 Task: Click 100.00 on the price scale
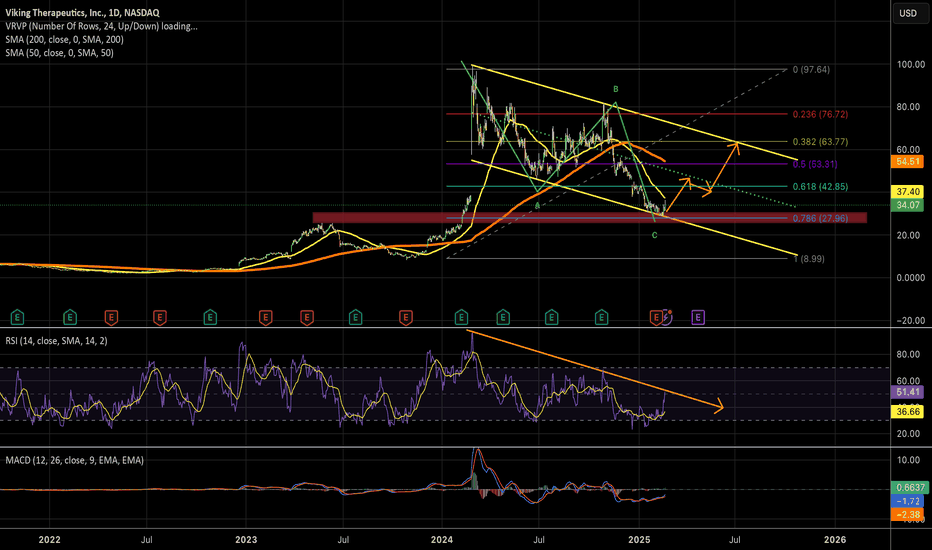(911, 64)
